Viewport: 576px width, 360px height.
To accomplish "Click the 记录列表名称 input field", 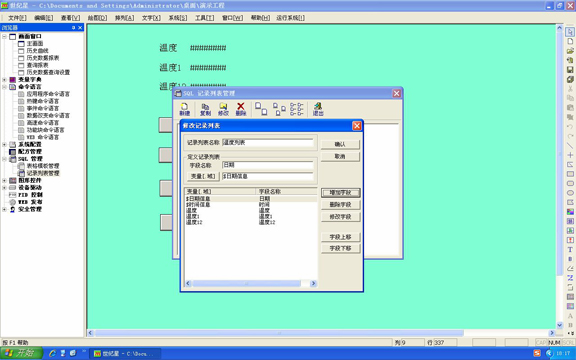I will pos(268,143).
